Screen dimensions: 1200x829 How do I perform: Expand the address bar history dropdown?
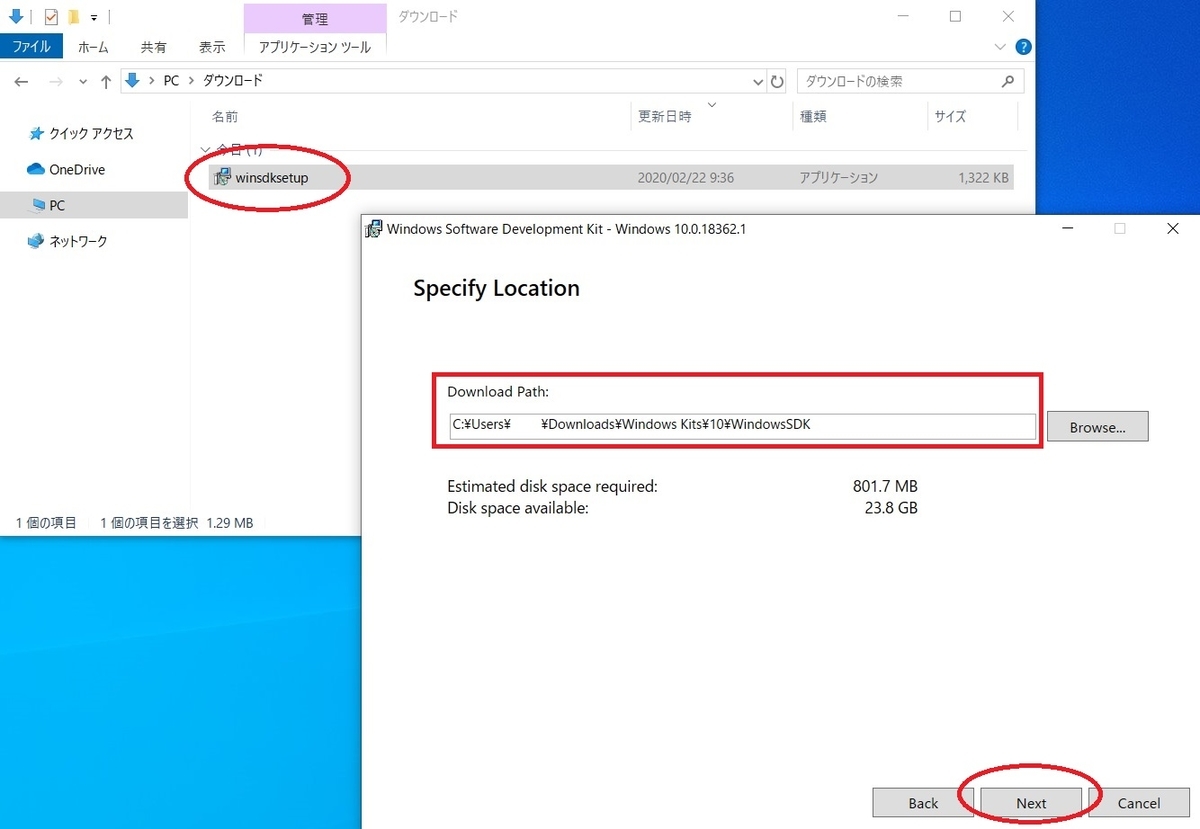tap(757, 81)
